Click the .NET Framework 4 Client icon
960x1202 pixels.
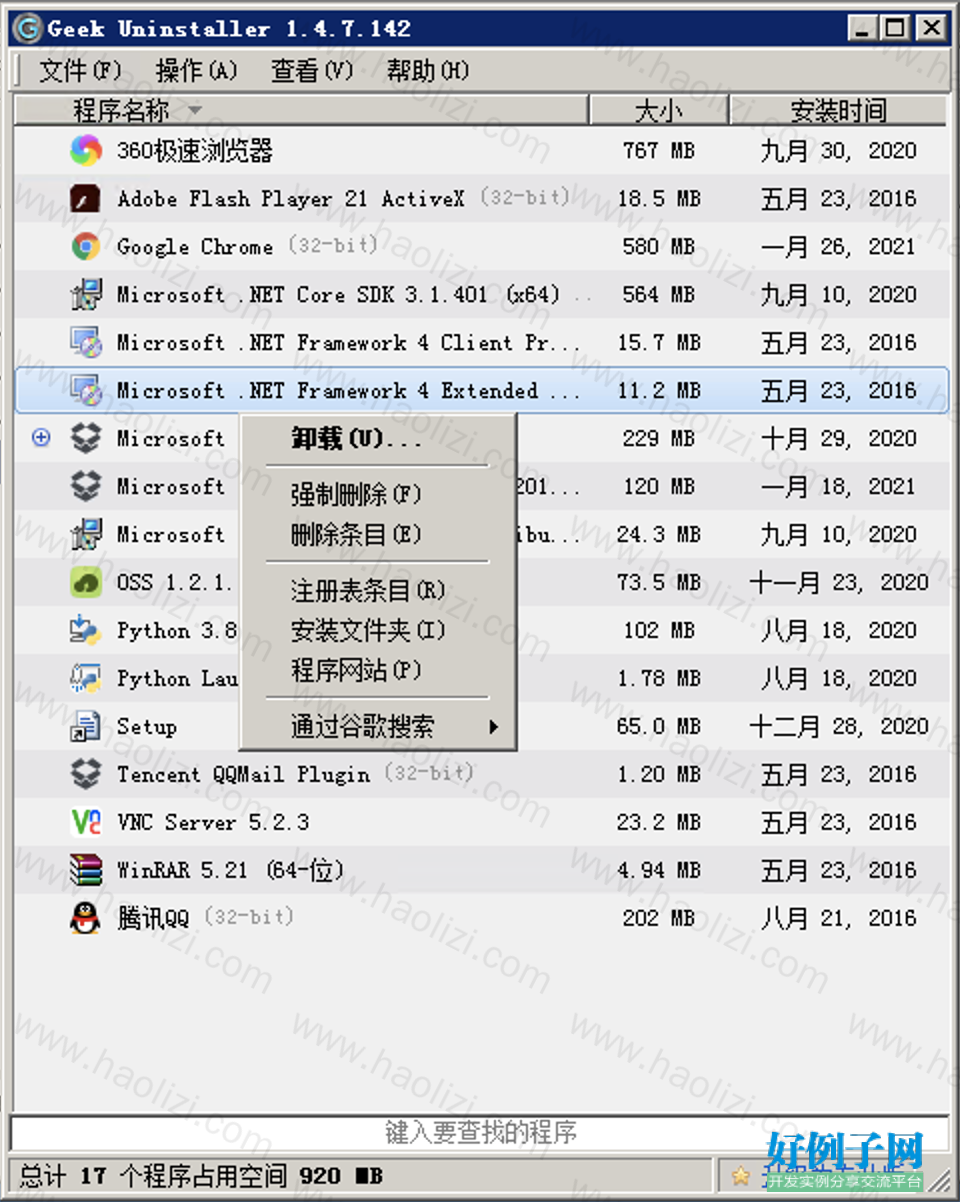86,343
